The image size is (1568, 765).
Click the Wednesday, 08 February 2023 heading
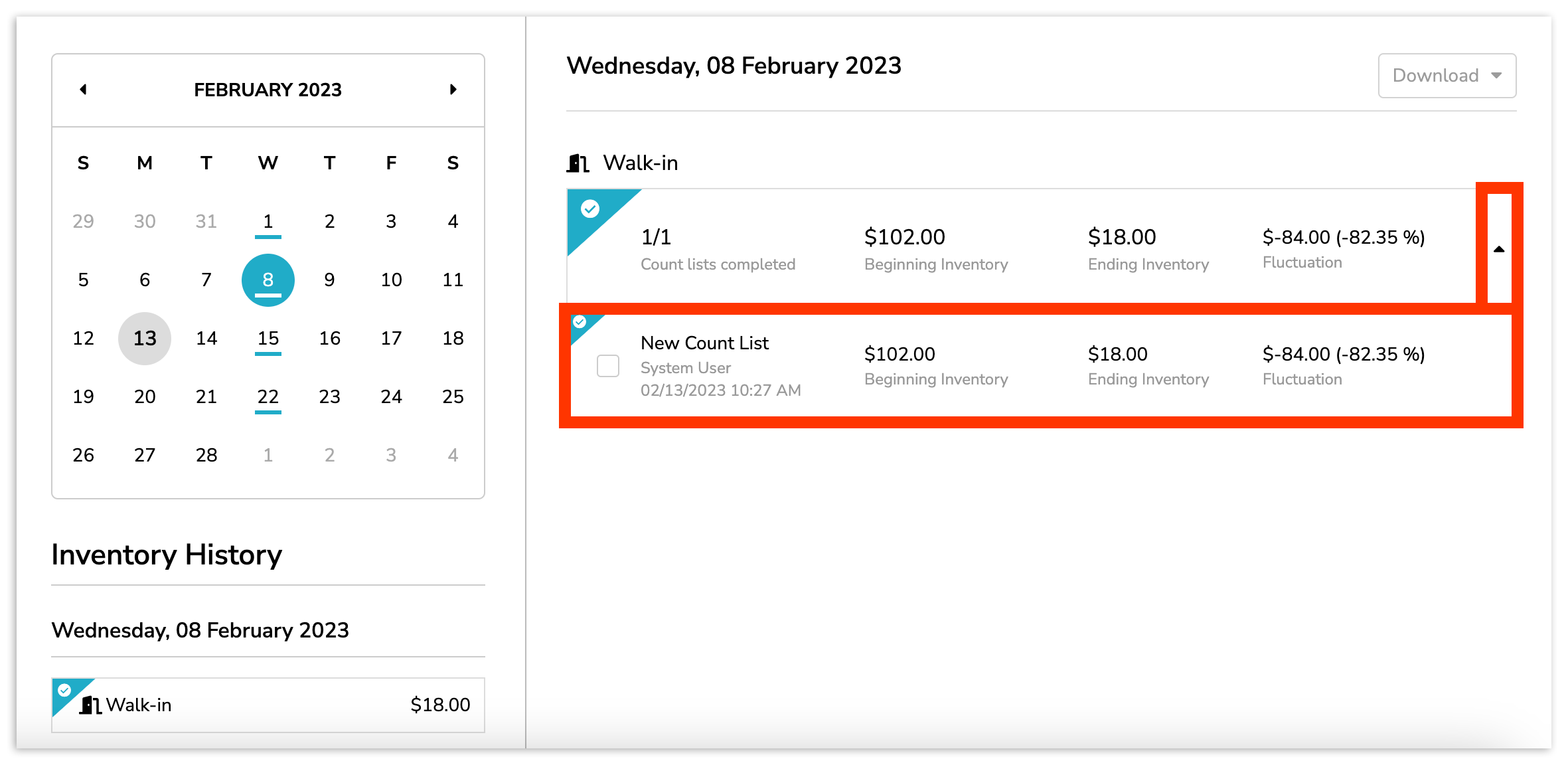click(734, 65)
